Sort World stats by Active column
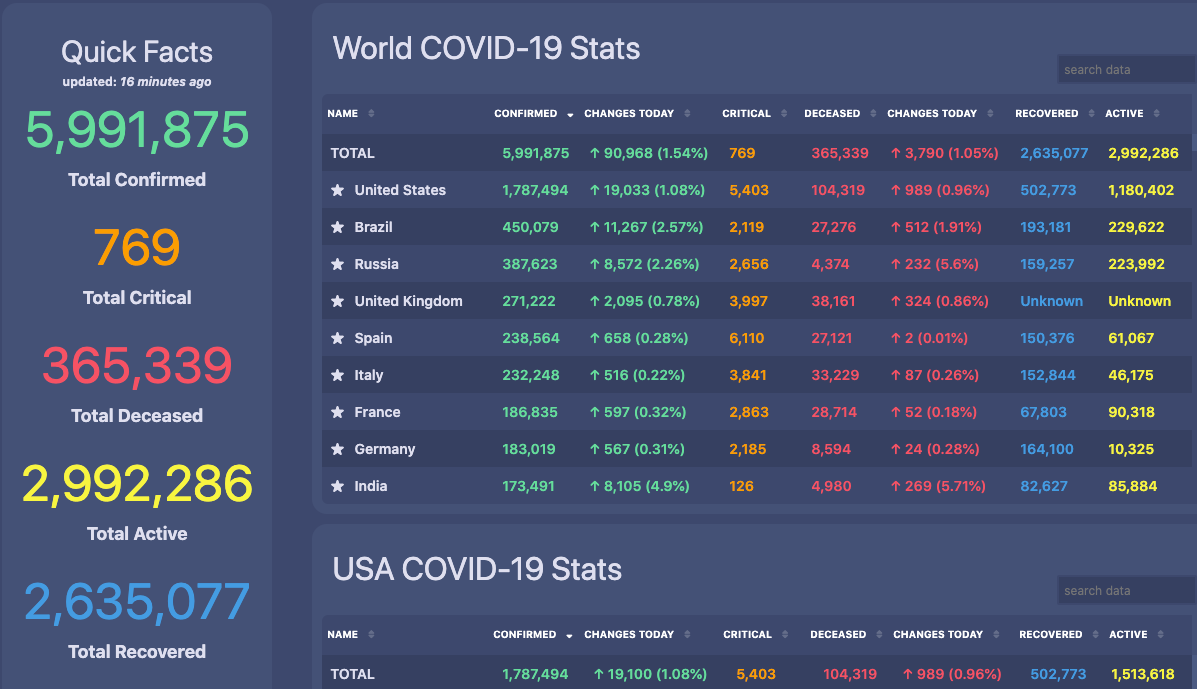This screenshot has height=689, width=1197. [x=1156, y=114]
